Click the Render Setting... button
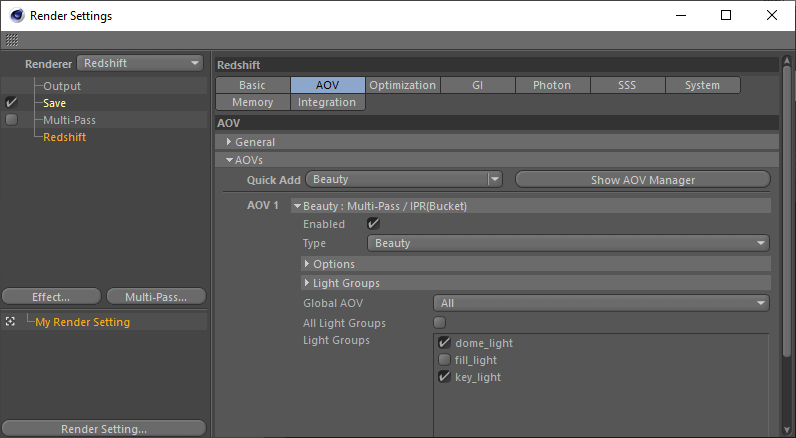 coord(104,428)
